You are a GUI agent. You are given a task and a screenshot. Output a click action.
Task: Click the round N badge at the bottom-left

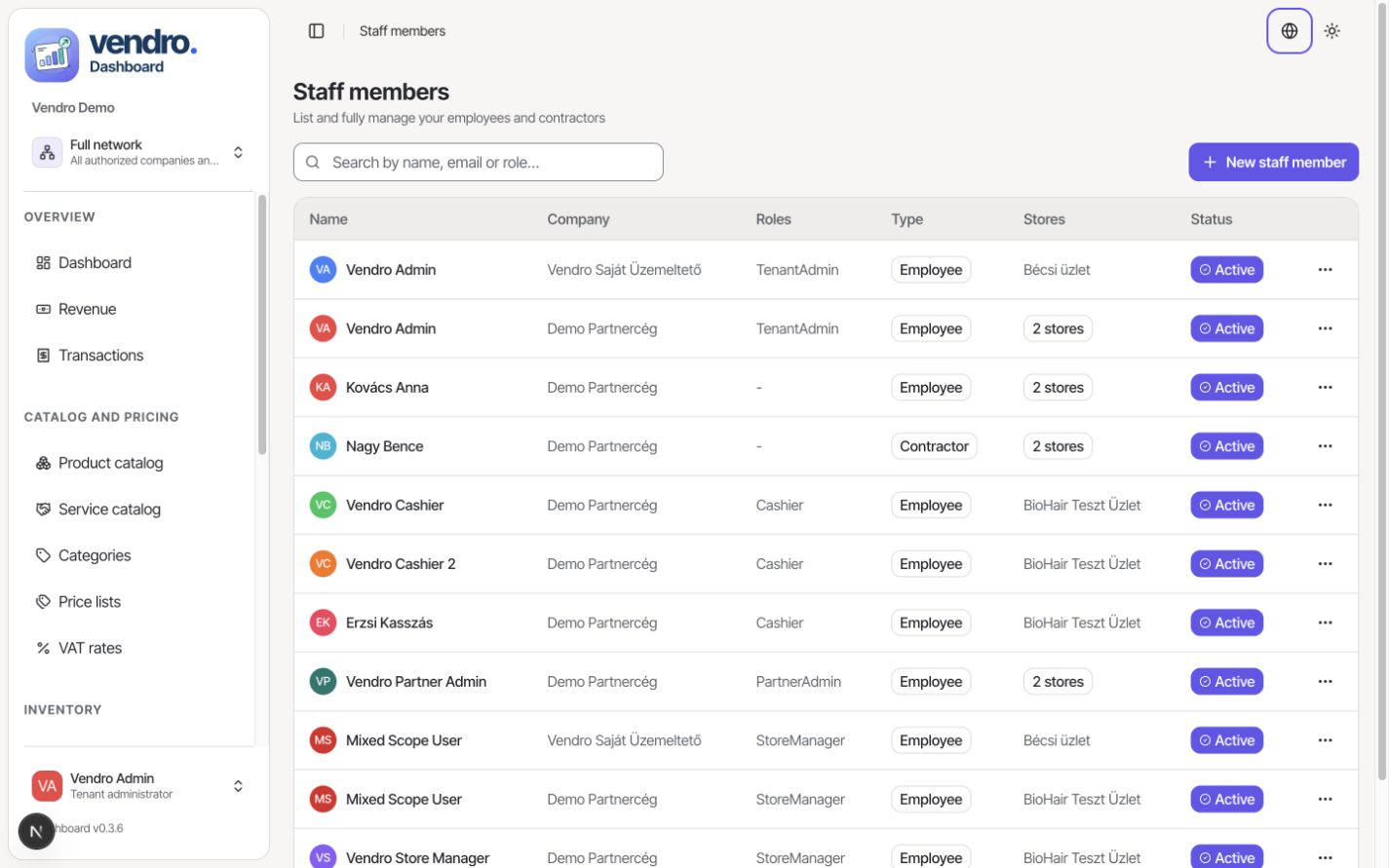point(36,831)
